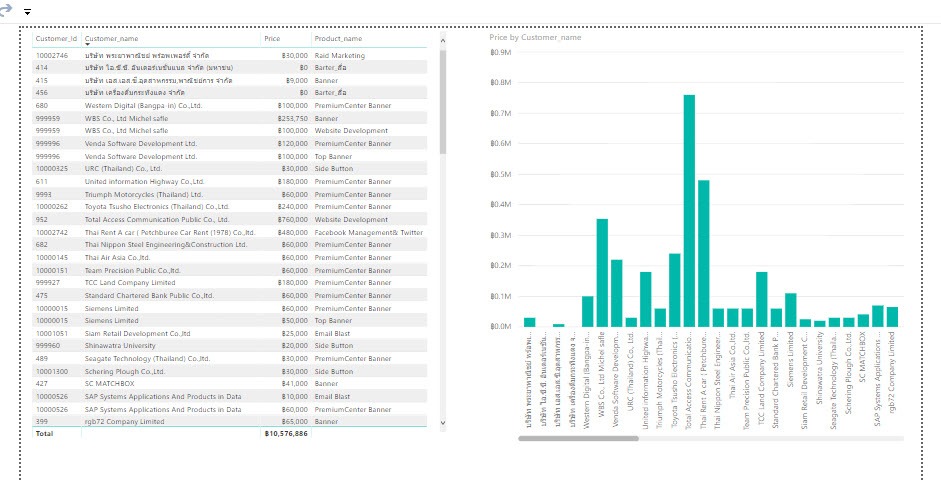Viewport: 941px width, 481px height.
Task: Select the United information Highway bar
Action: click(x=646, y=299)
